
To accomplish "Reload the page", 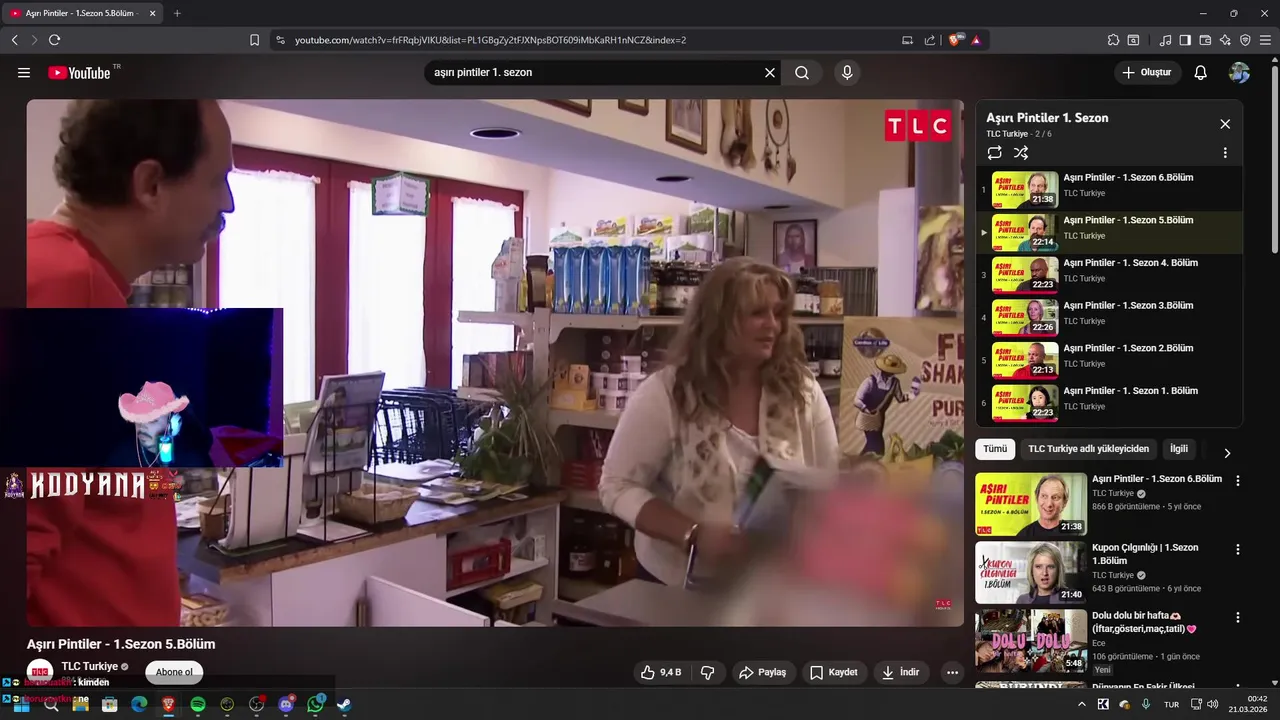I will (x=54, y=40).
